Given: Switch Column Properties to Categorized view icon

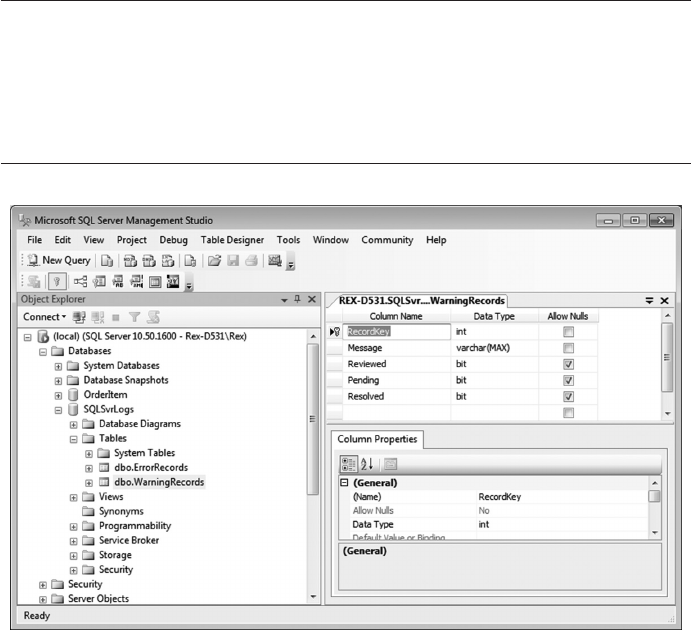Looking at the screenshot, I should (348, 464).
